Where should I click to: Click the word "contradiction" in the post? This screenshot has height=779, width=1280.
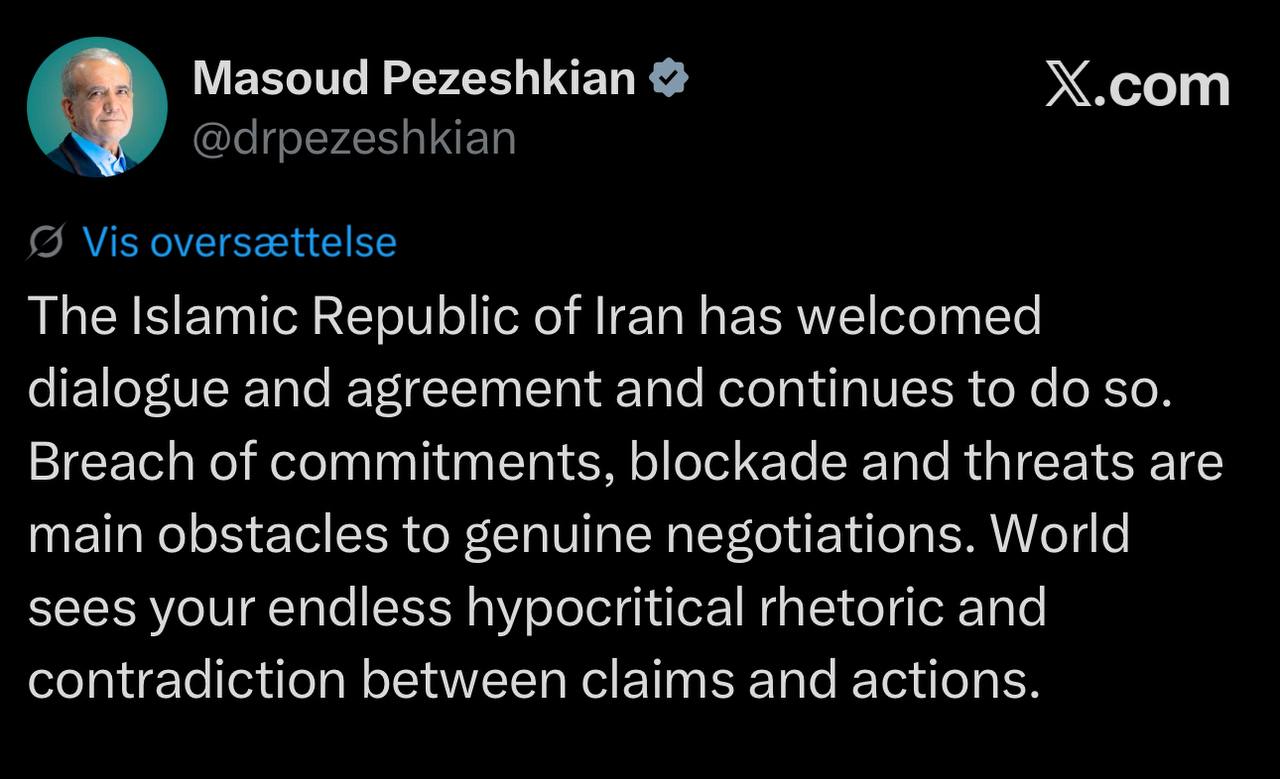coord(187,680)
